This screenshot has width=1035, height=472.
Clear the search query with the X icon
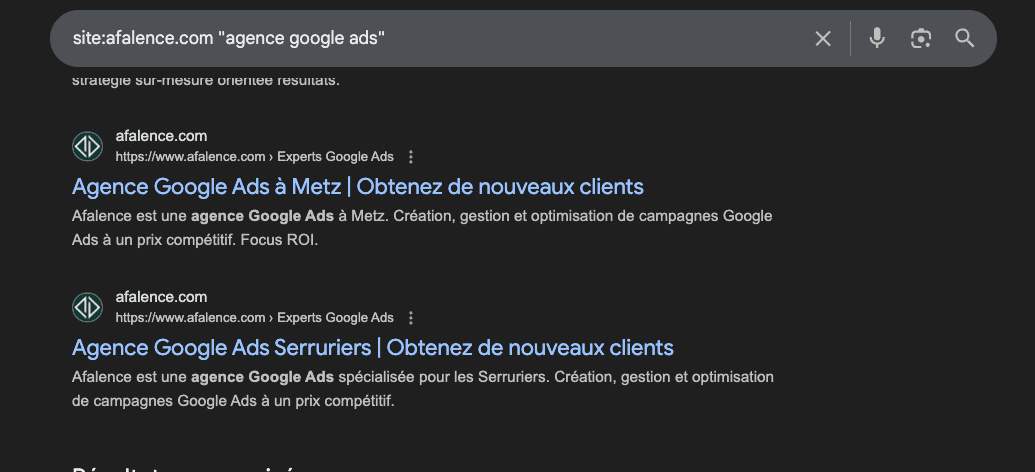823,39
